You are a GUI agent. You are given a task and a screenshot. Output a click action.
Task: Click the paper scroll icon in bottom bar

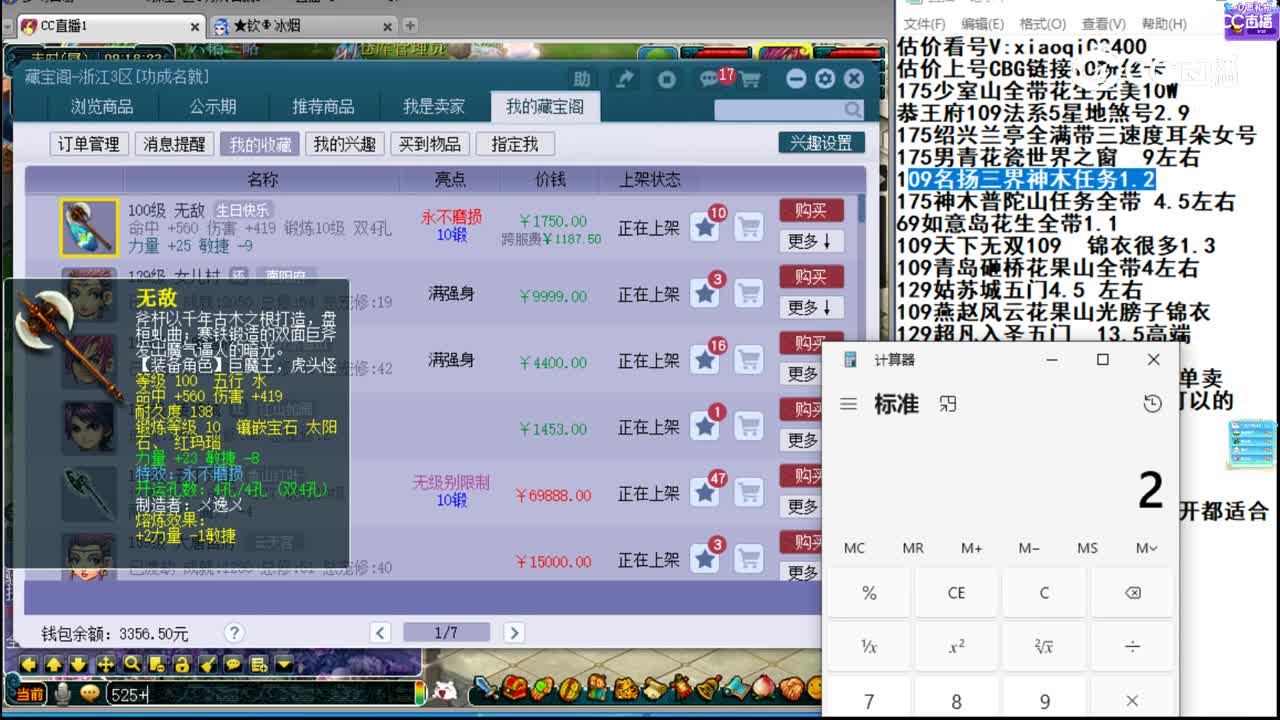(654, 688)
